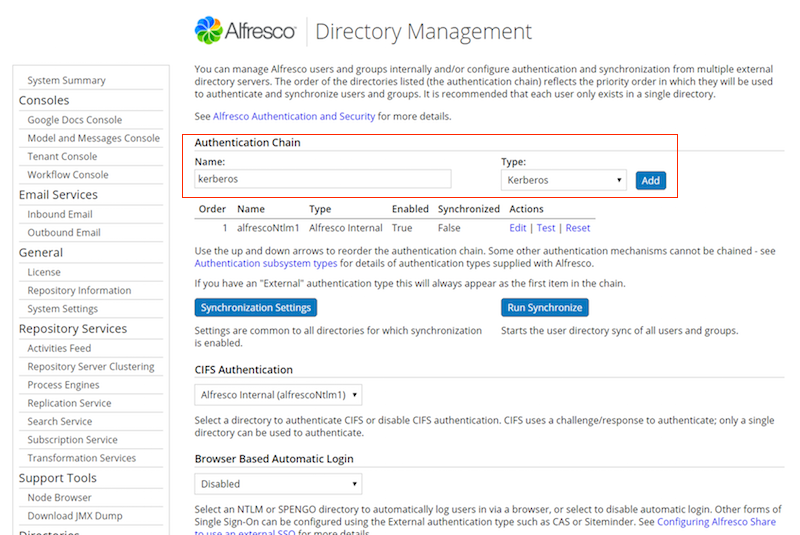Screen dimensions: 800x535
Task: Open the Authentication subsystem types link
Action: [266, 264]
